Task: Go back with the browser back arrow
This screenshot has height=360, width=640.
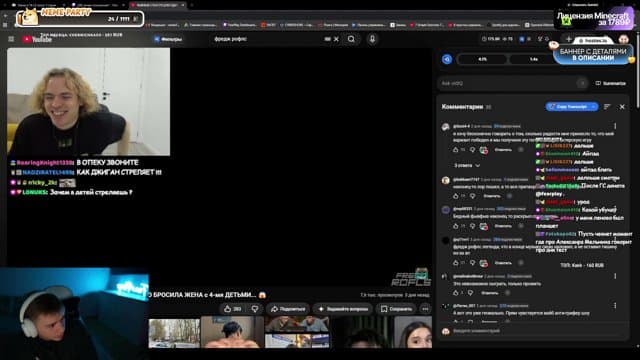Action: point(5,16)
